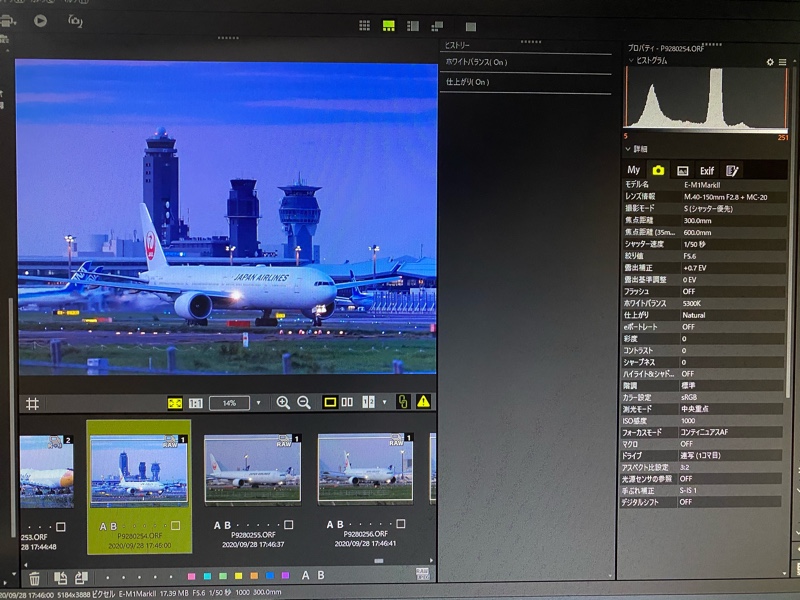Click mark B under P9280256.ORF
The height and width of the screenshot is (600, 800).
(x=340, y=524)
